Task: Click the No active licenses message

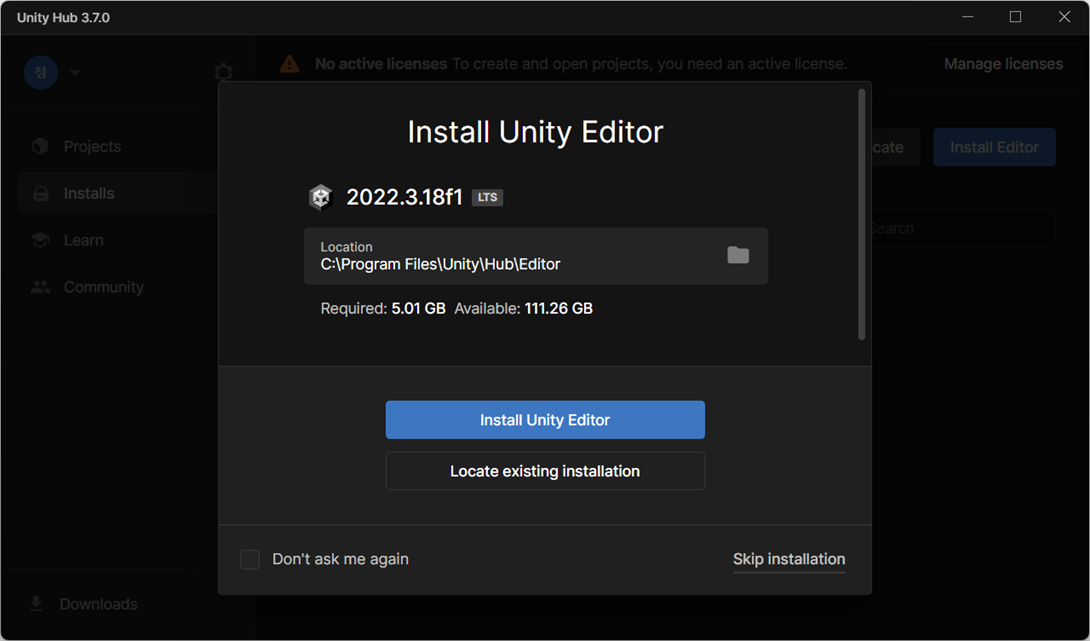Action: coord(581,64)
